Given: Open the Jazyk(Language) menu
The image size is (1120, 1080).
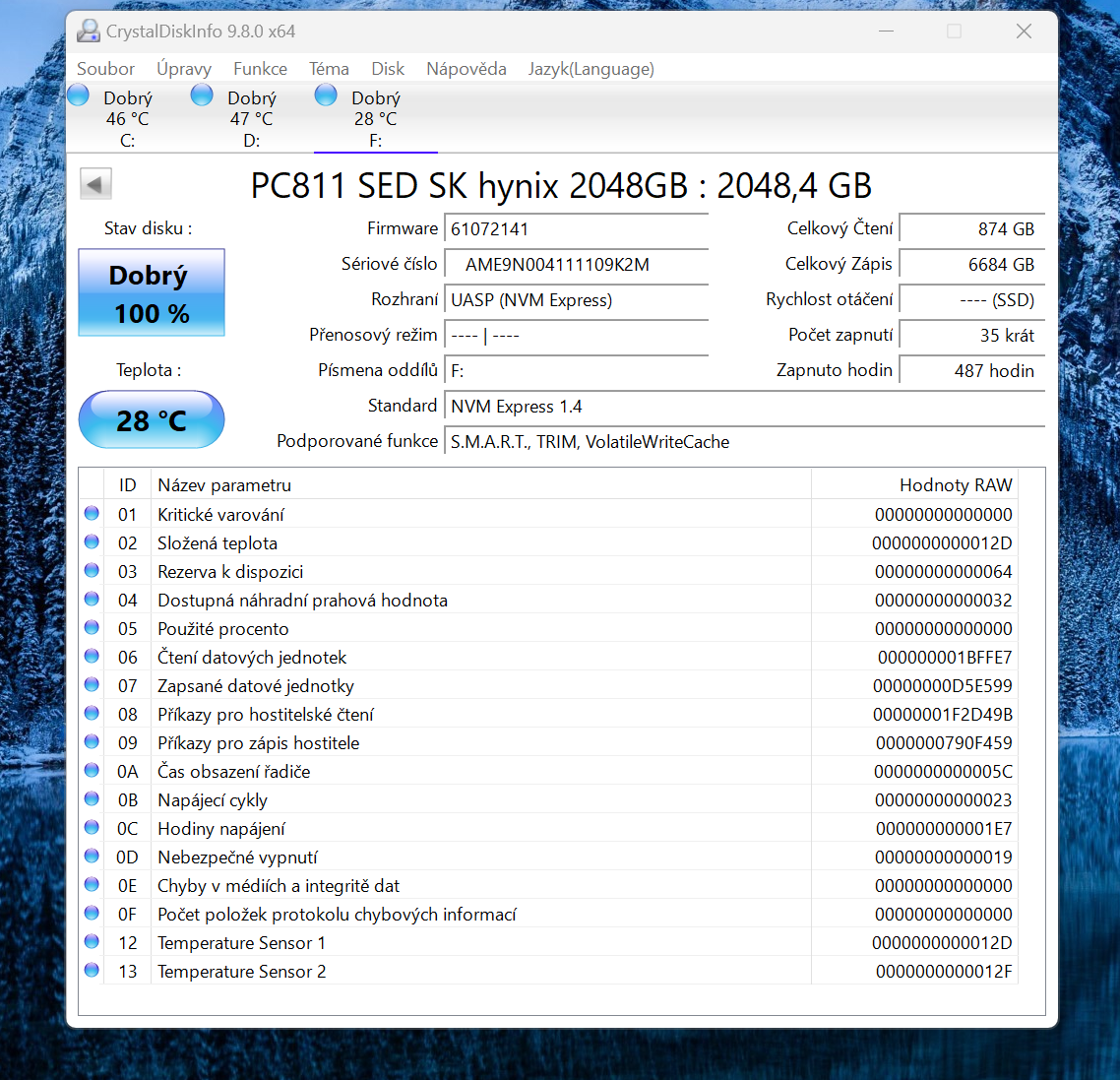Looking at the screenshot, I should point(591,69).
